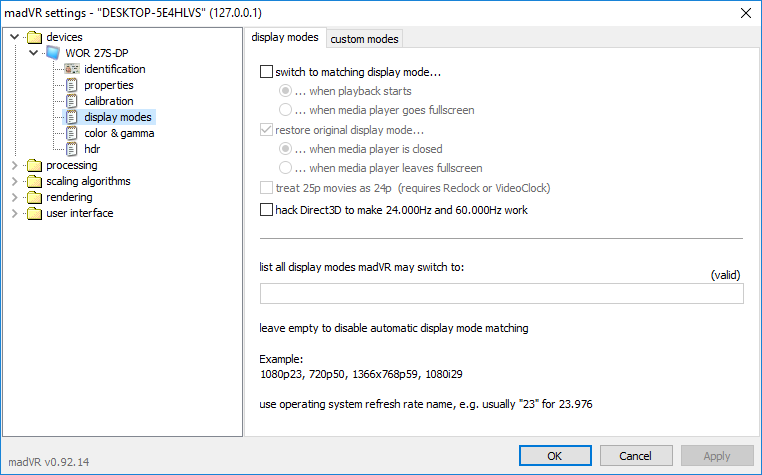Click the identification page icon in tree
This screenshot has height=475, width=762.
71,69
